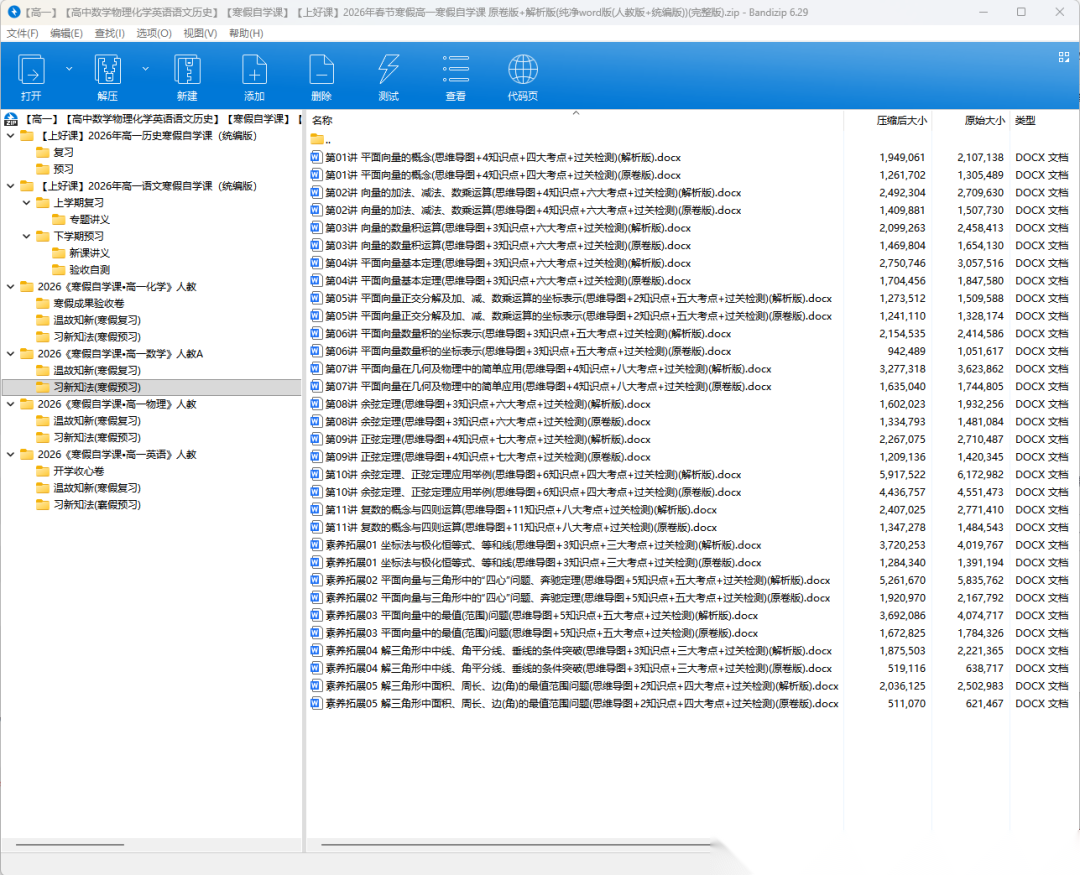1080x875 pixels.
Task: Open the dropdown arrow next to 打开
Action: (x=69, y=69)
